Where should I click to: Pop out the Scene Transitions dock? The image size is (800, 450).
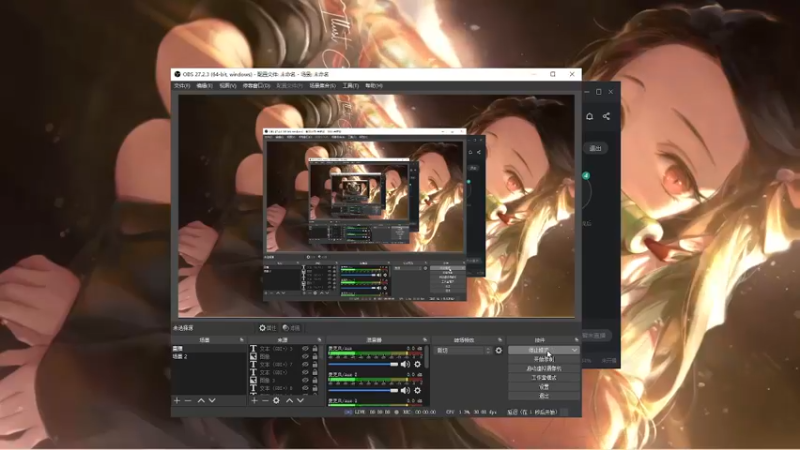(x=500, y=340)
